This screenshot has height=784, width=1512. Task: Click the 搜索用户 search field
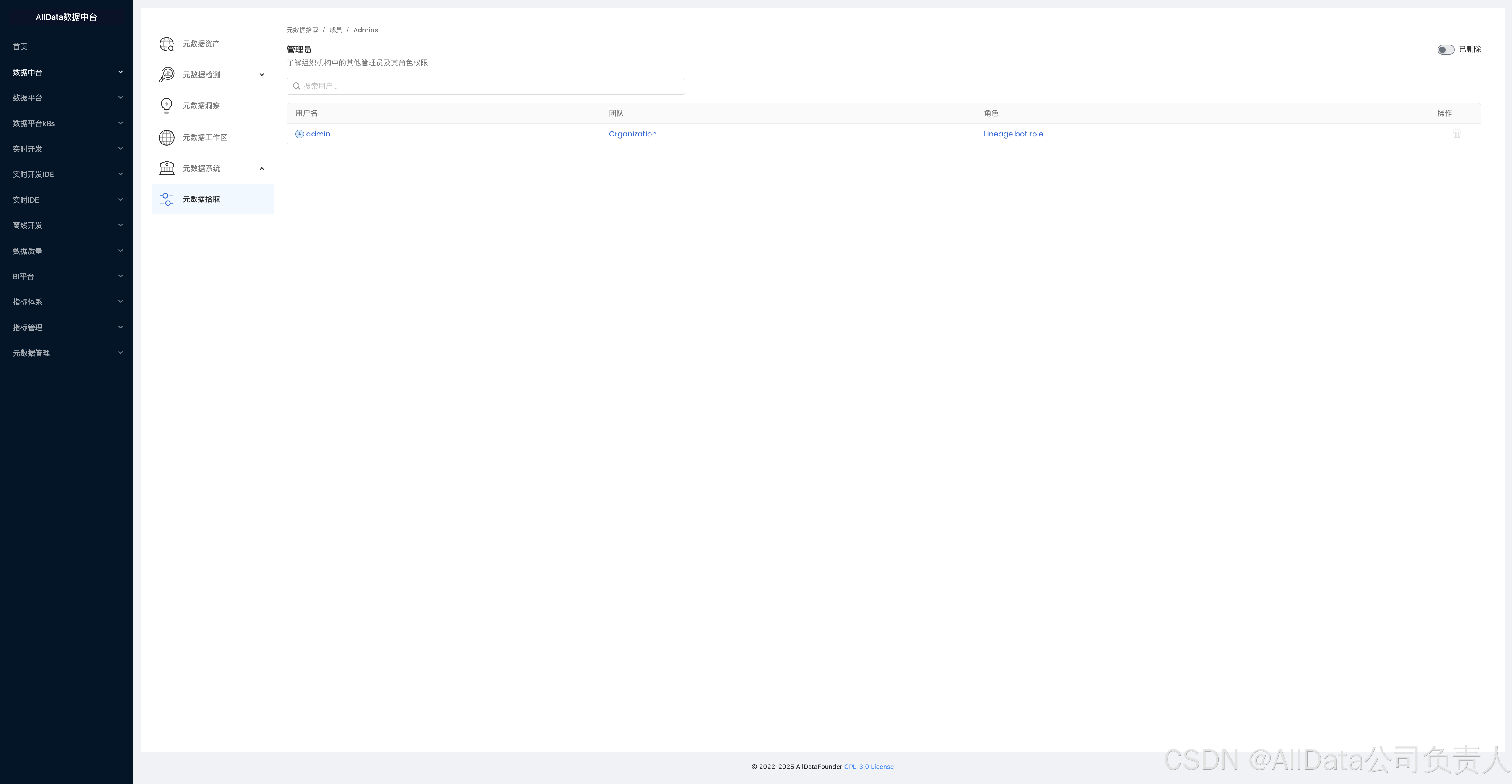pos(485,86)
